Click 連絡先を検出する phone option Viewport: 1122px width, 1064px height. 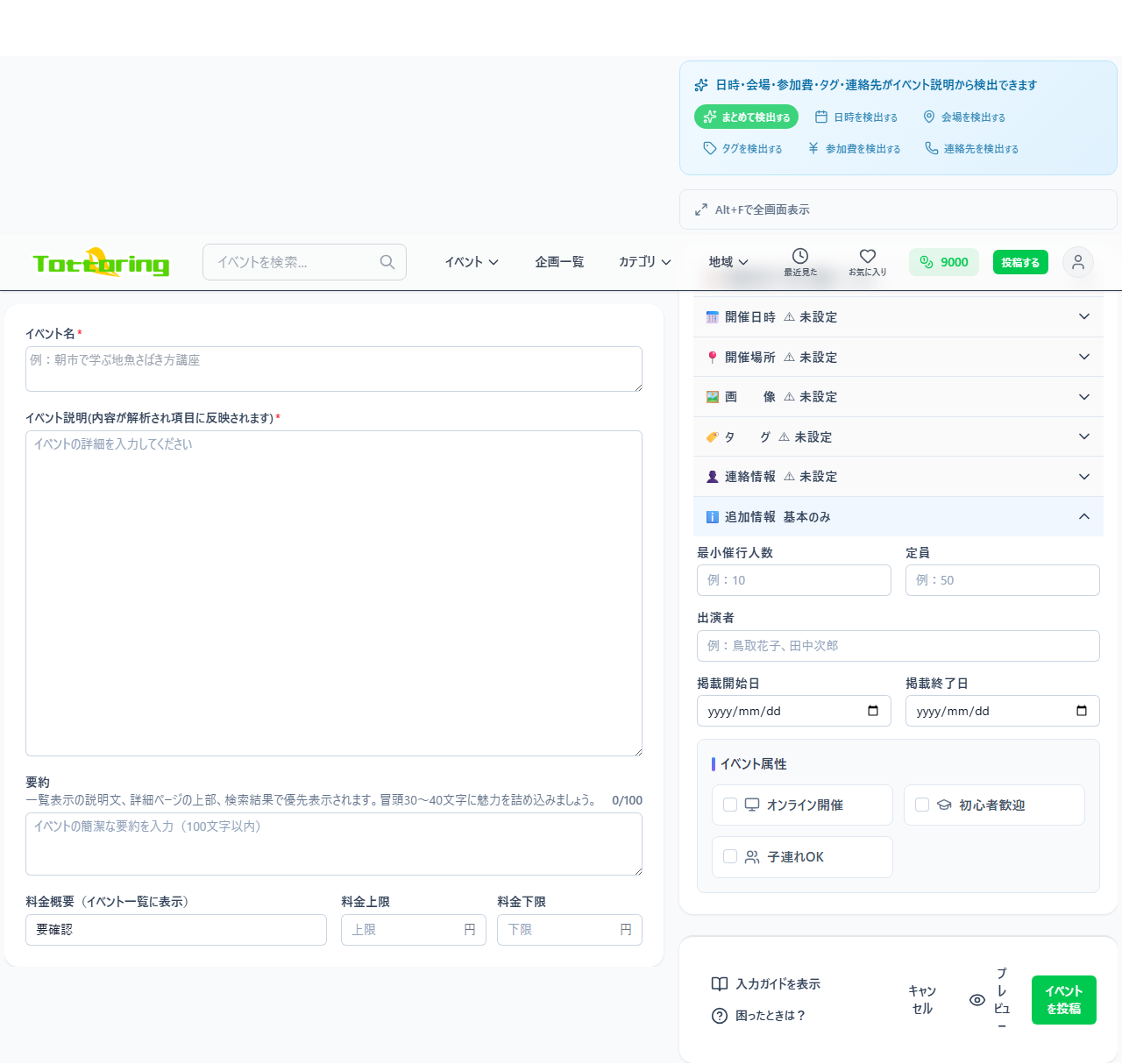coord(971,148)
